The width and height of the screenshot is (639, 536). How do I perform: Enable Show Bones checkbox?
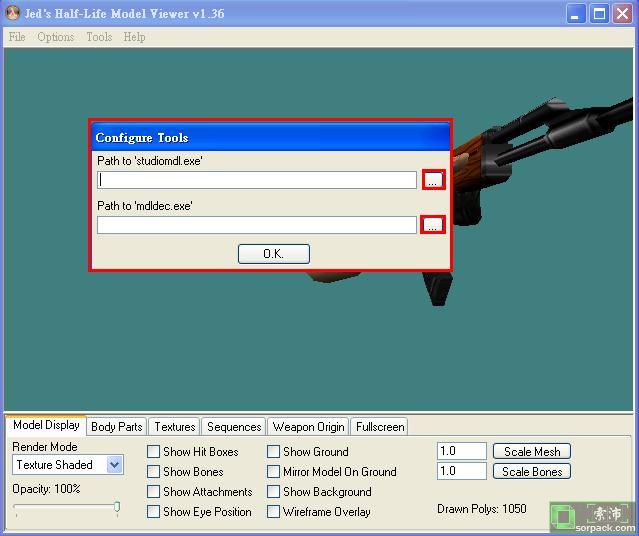[x=153, y=472]
